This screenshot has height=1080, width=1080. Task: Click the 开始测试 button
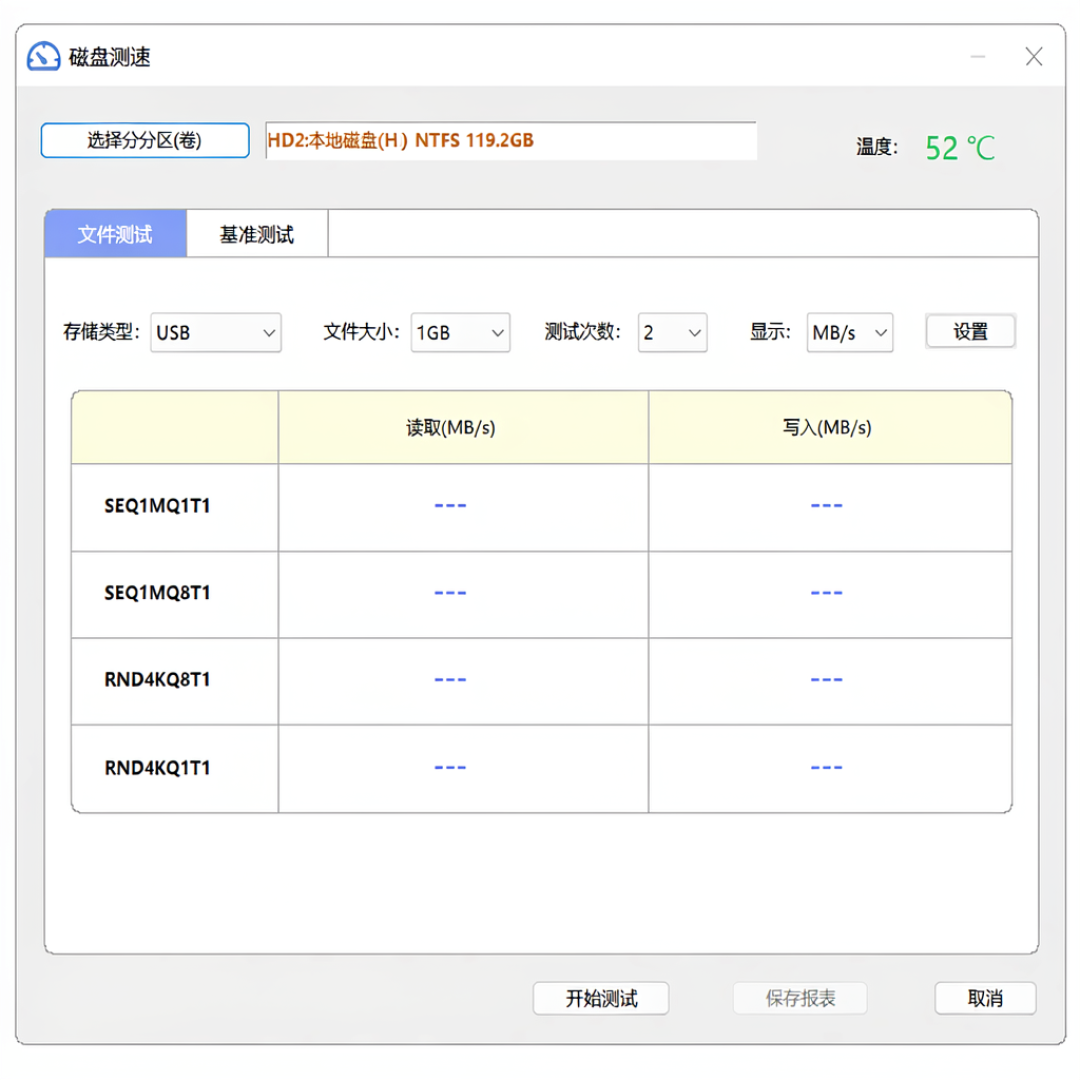(x=601, y=998)
